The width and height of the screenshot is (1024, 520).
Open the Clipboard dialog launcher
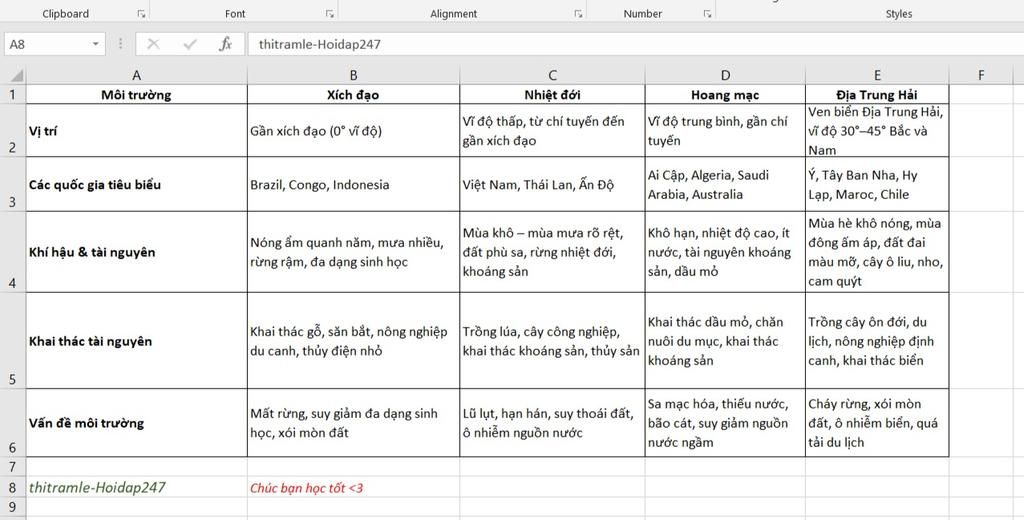click(141, 14)
